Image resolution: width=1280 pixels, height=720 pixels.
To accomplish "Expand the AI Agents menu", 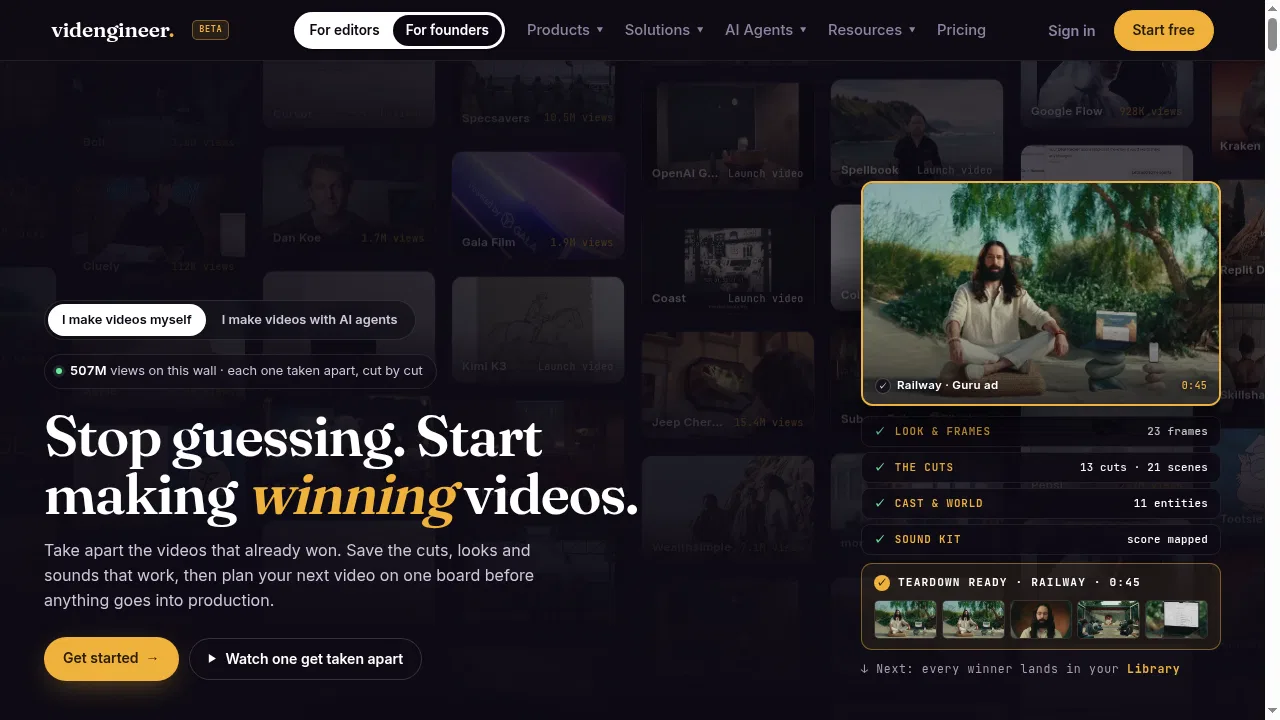I will 766,30.
